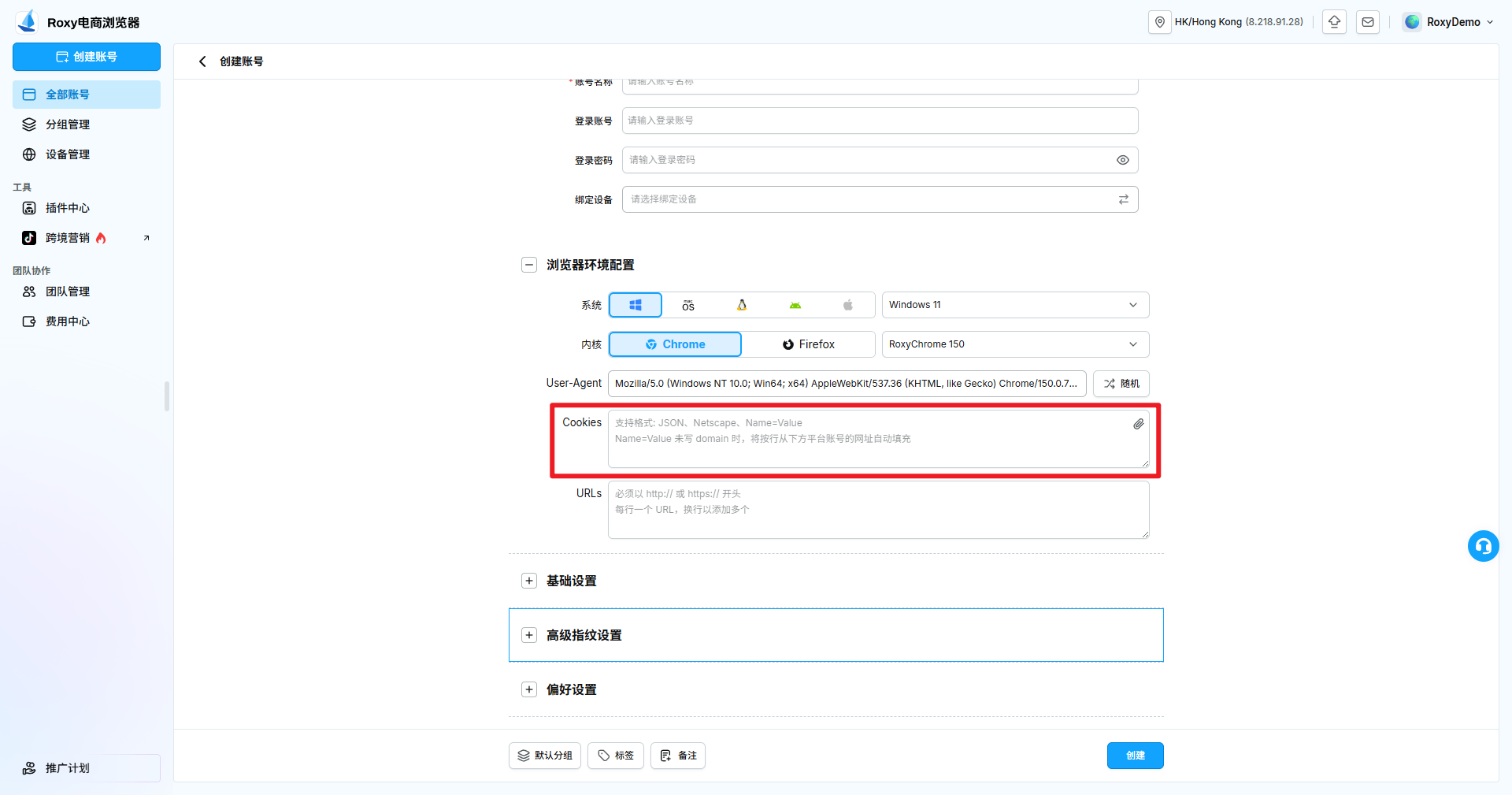The width and height of the screenshot is (1512, 795).
Task: Click the 备注 note button
Action: click(678, 756)
